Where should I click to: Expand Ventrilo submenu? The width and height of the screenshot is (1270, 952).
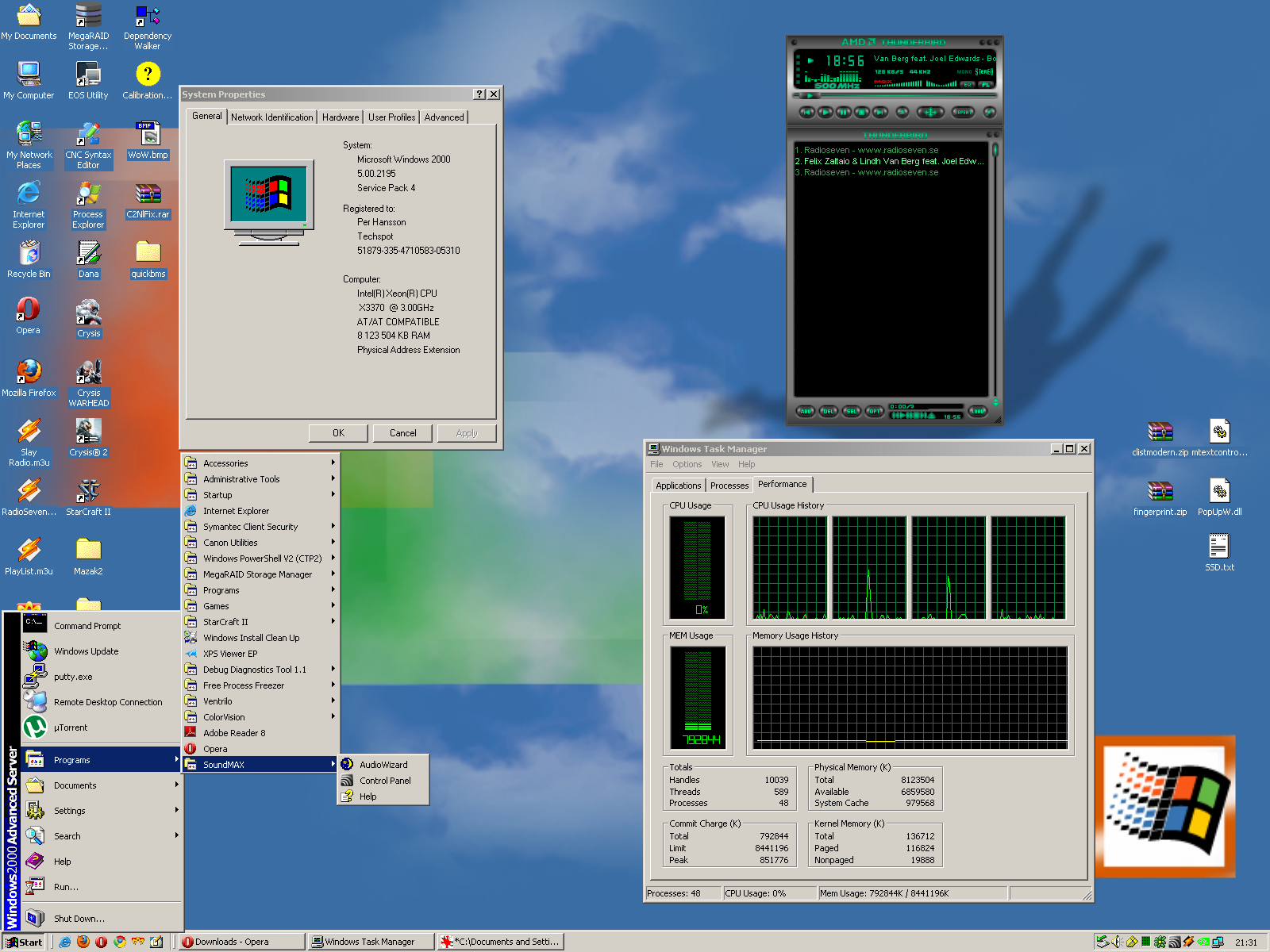pyautogui.click(x=261, y=701)
